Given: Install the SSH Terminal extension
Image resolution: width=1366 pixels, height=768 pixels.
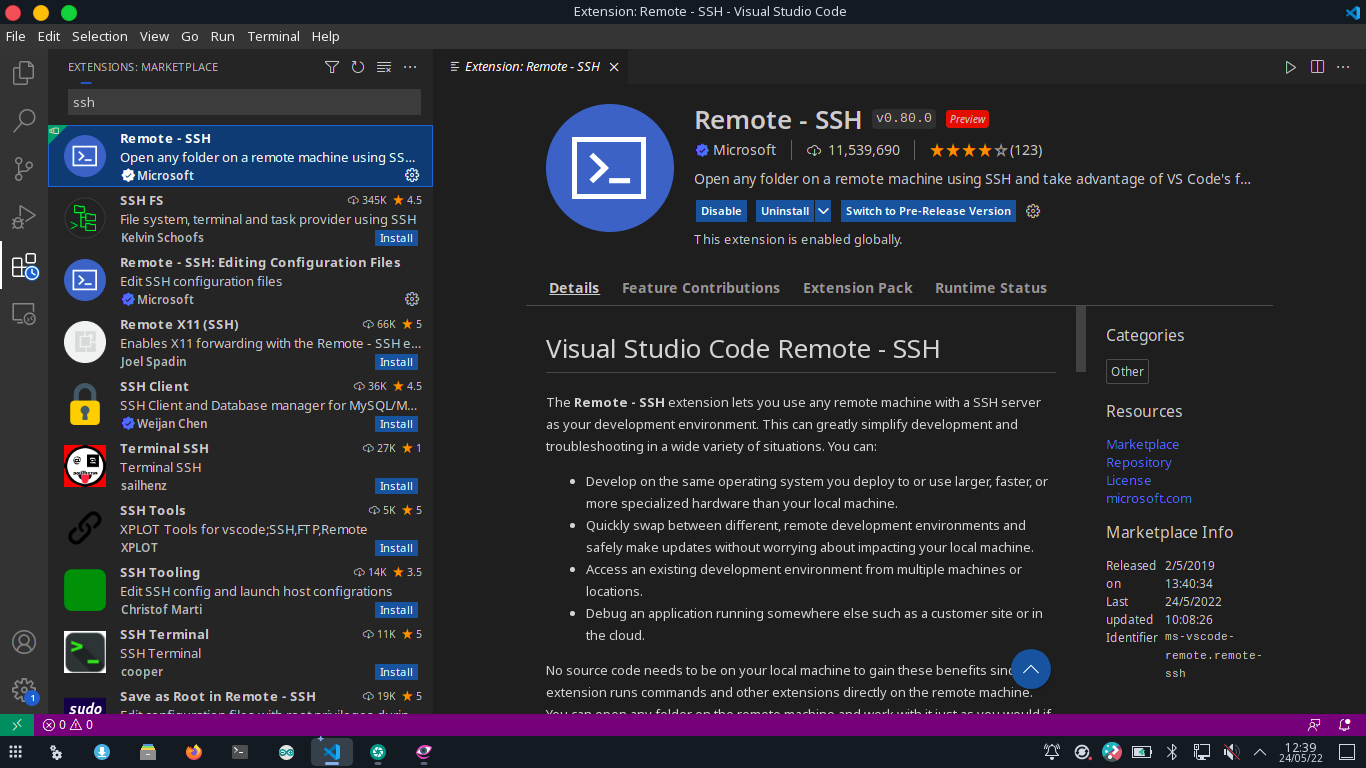Looking at the screenshot, I should click(x=397, y=672).
